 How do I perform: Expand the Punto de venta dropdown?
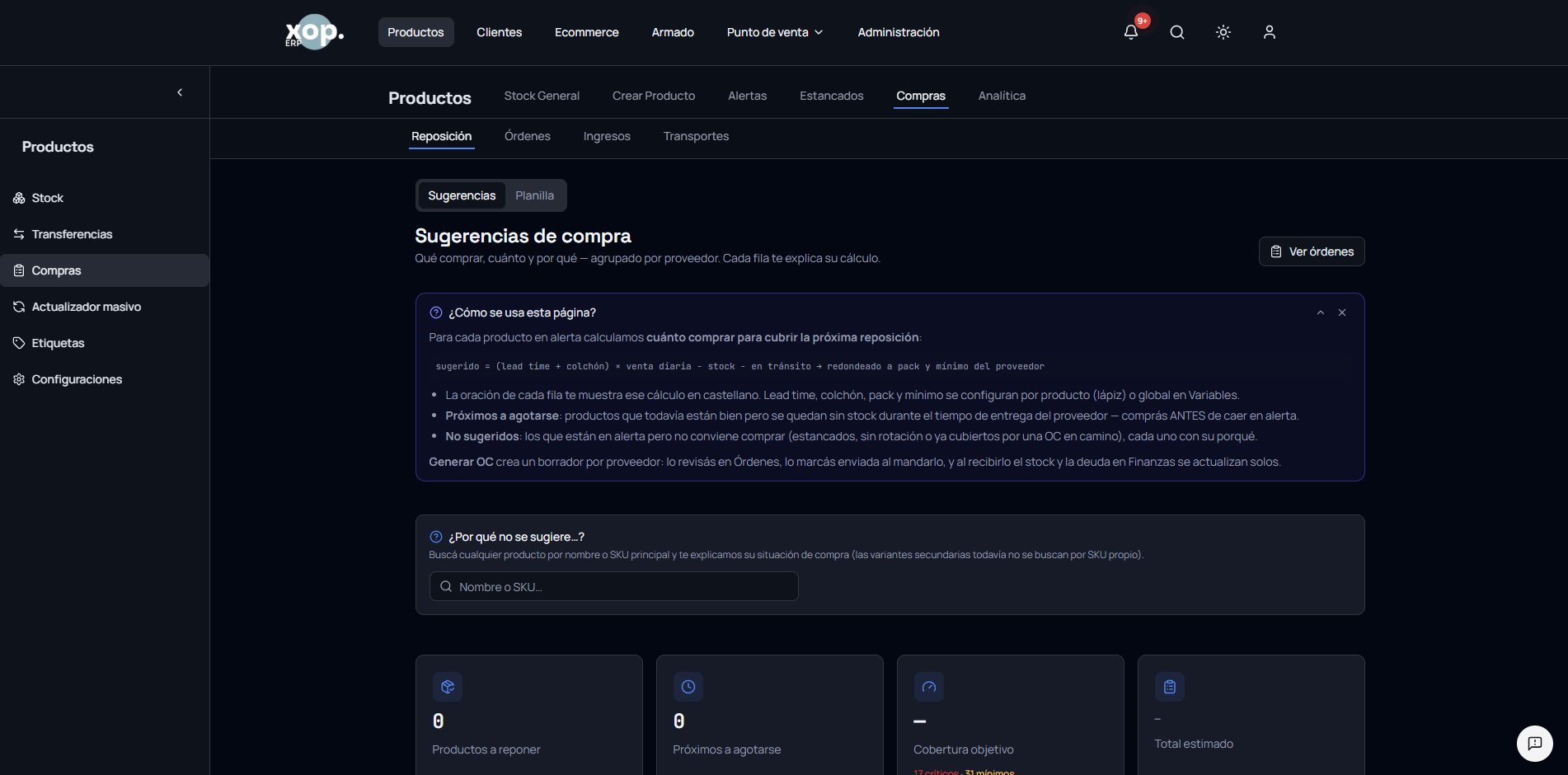click(x=775, y=32)
